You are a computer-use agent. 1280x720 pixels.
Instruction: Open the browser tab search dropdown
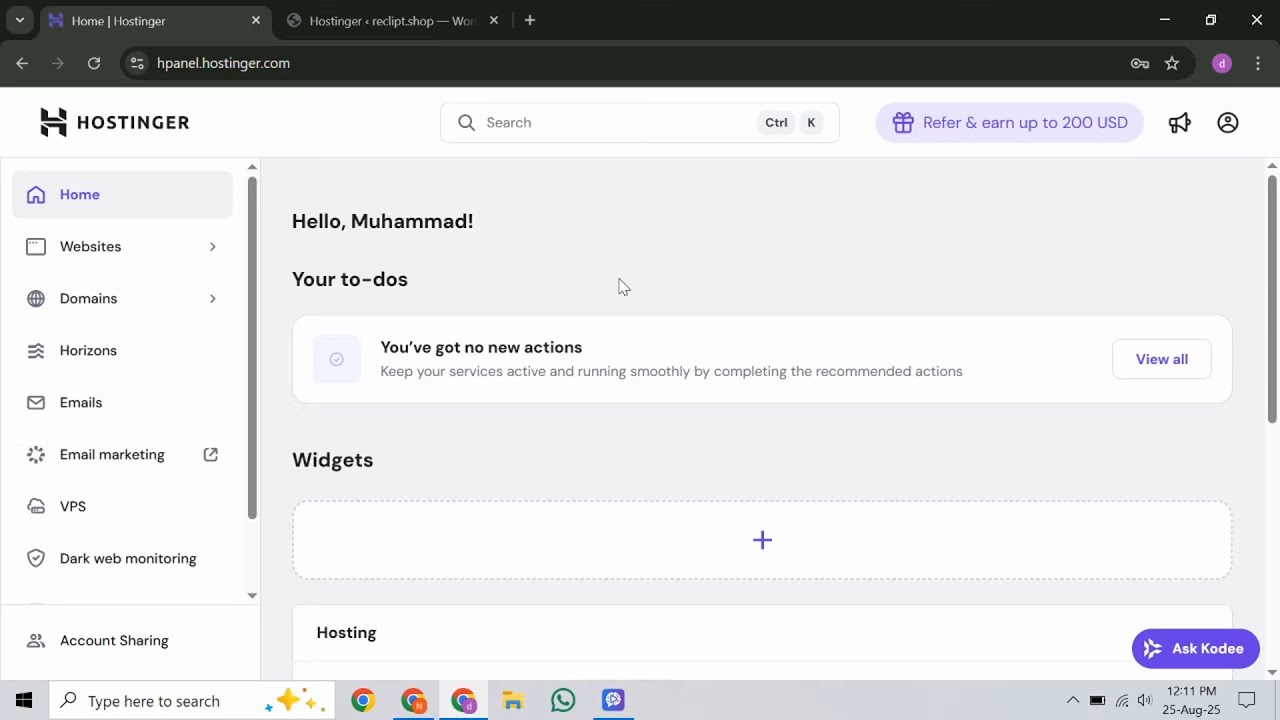point(19,20)
